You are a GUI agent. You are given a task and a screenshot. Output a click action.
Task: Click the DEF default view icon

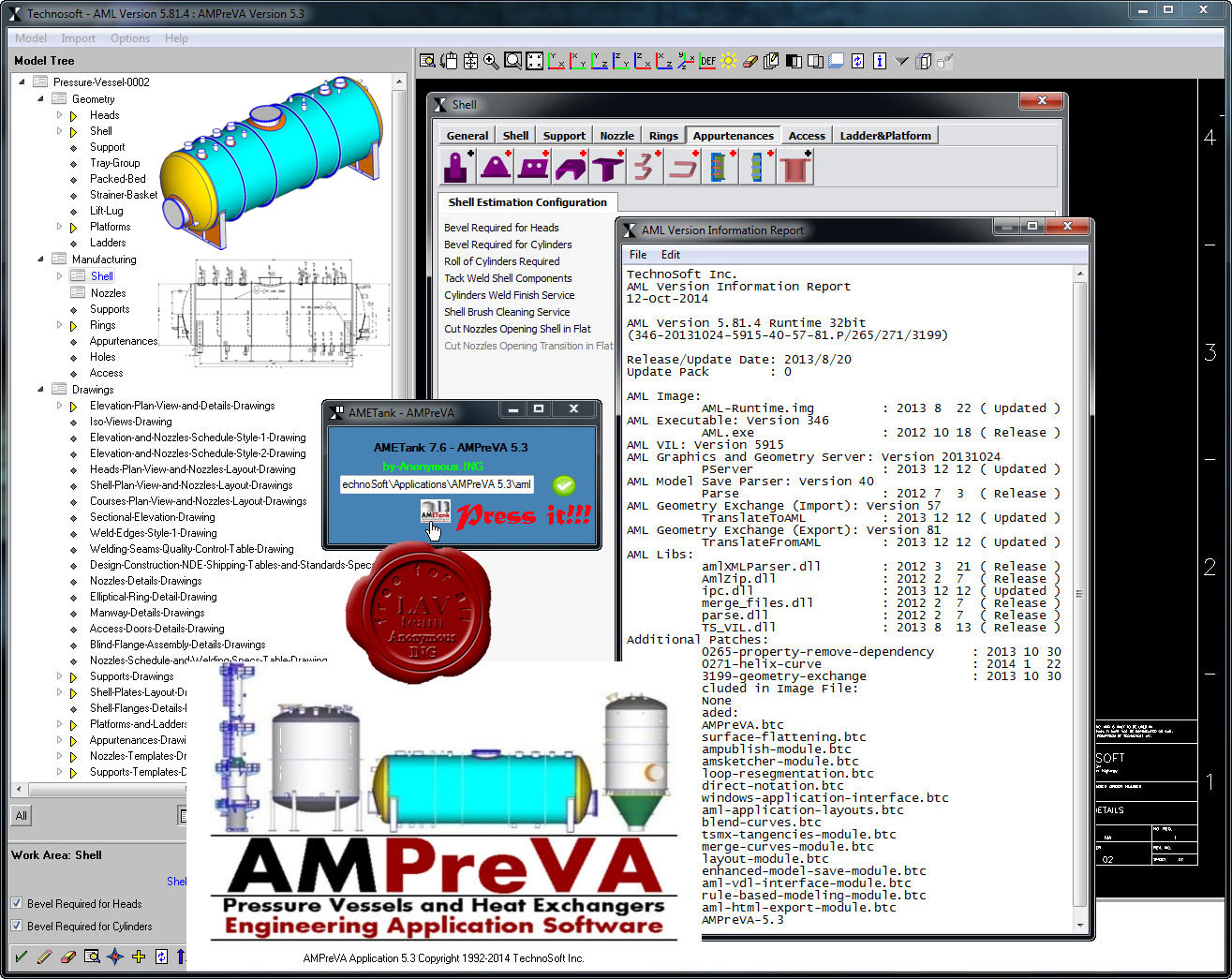pos(707,61)
